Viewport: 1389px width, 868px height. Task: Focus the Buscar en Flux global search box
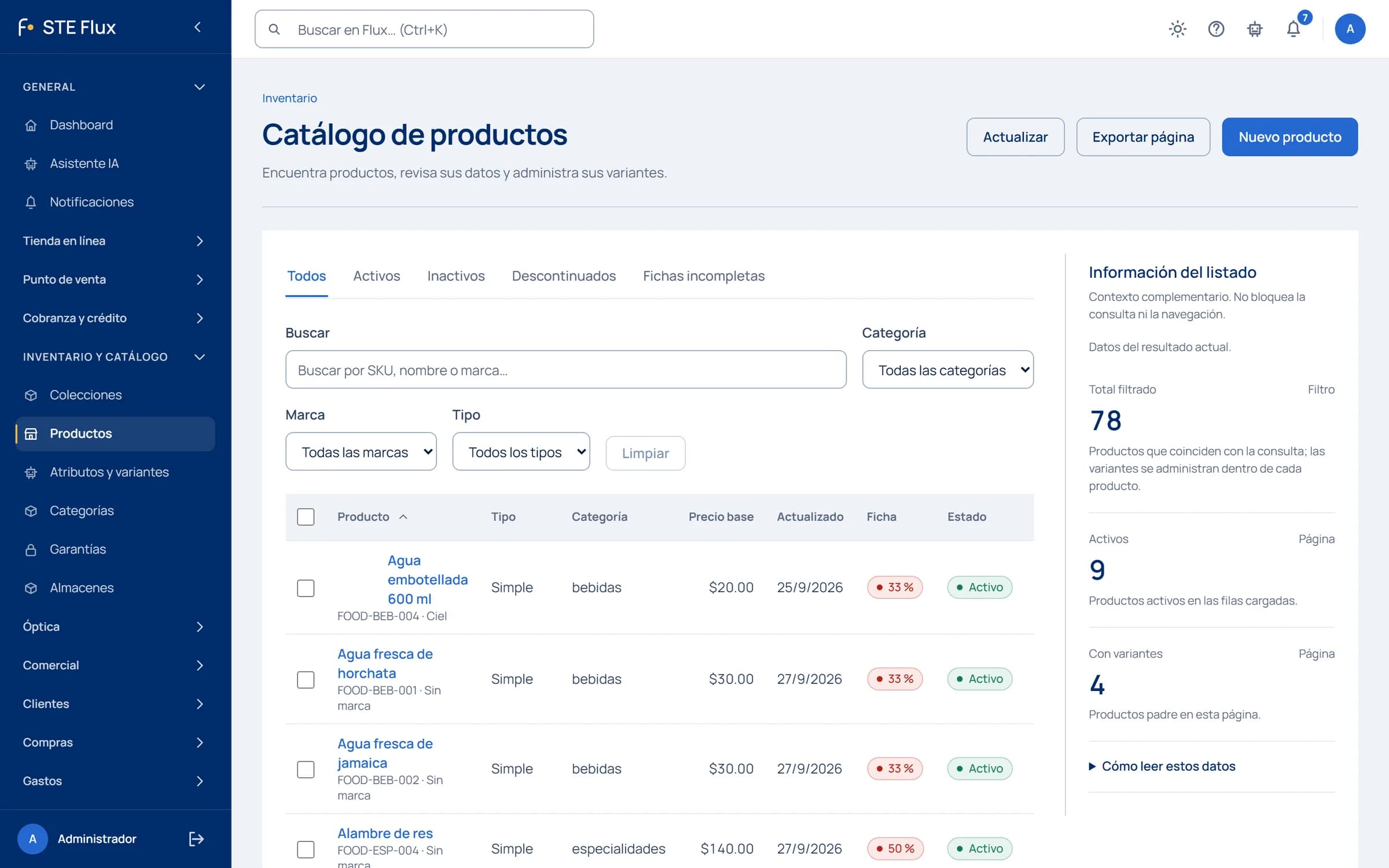pyautogui.click(x=424, y=29)
